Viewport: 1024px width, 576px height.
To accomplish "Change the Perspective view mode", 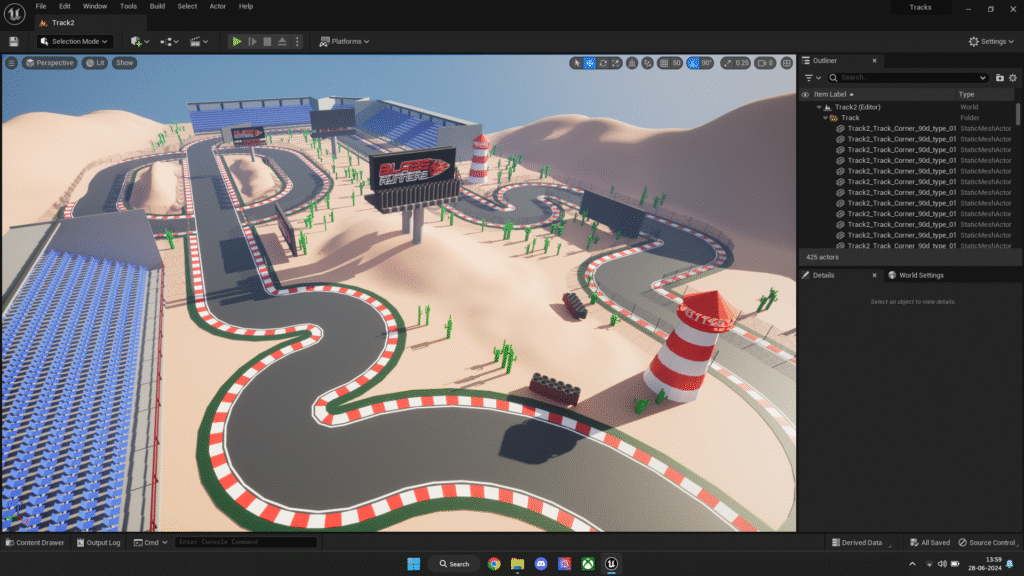I will (50, 63).
